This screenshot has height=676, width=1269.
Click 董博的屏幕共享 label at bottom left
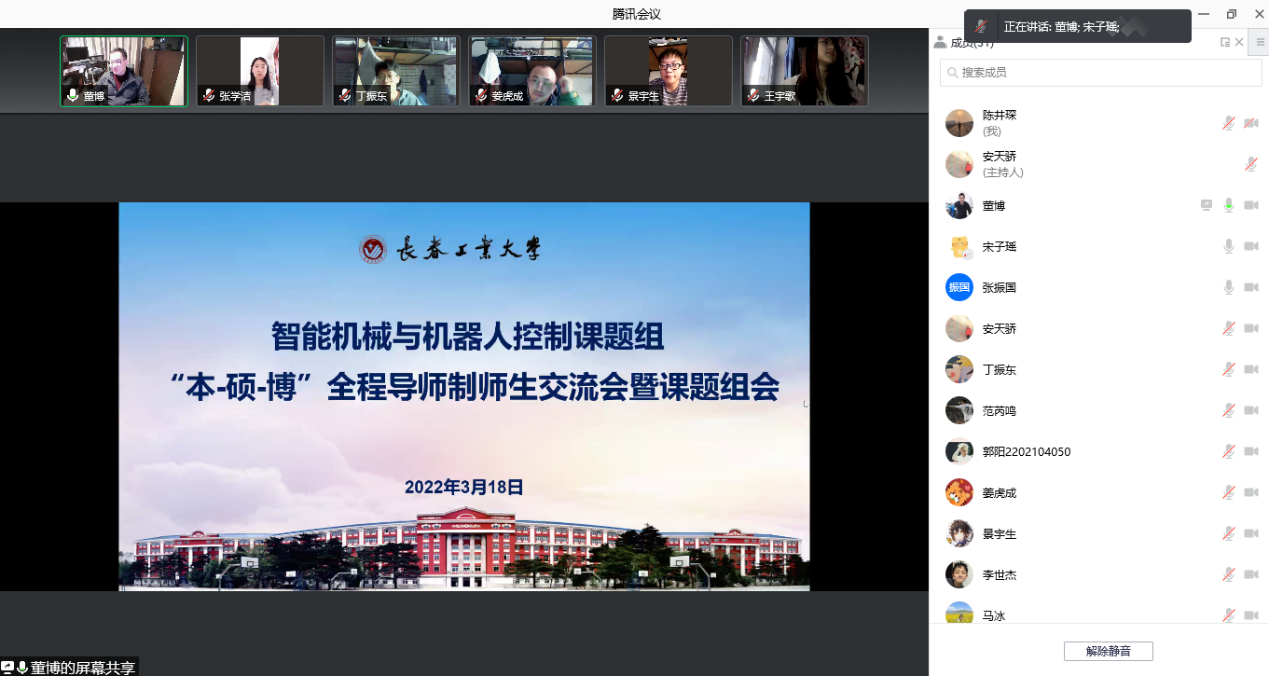pos(82,667)
